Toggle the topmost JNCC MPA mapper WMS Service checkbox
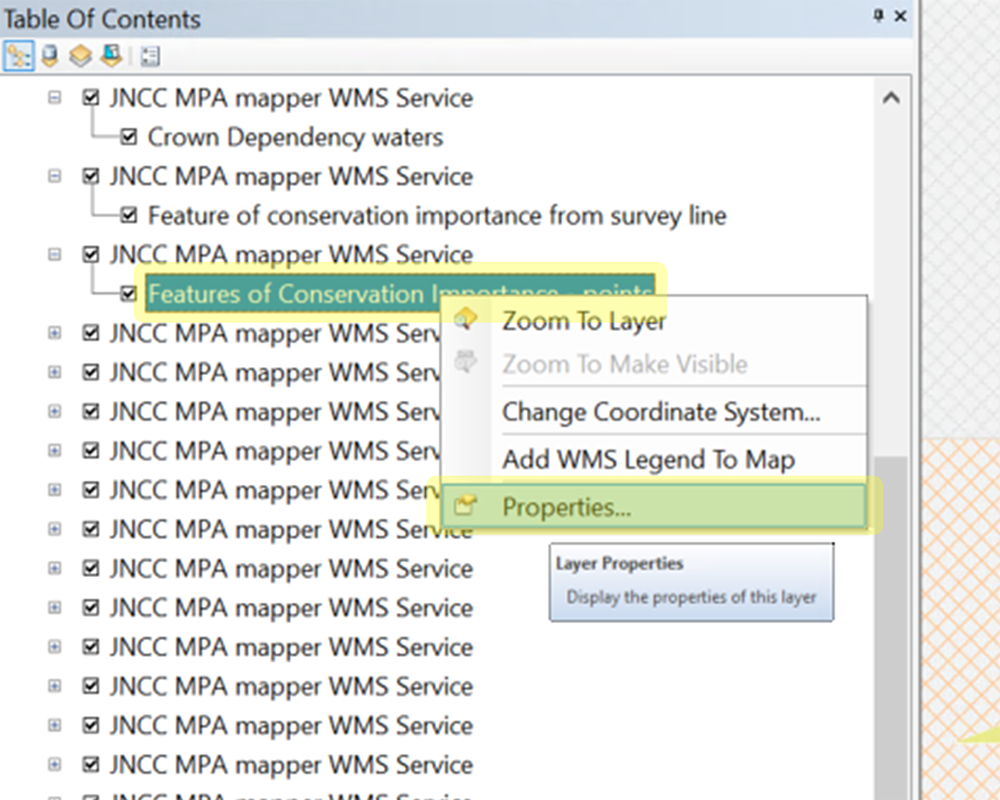Viewport: 1000px width, 800px height. [x=89, y=98]
